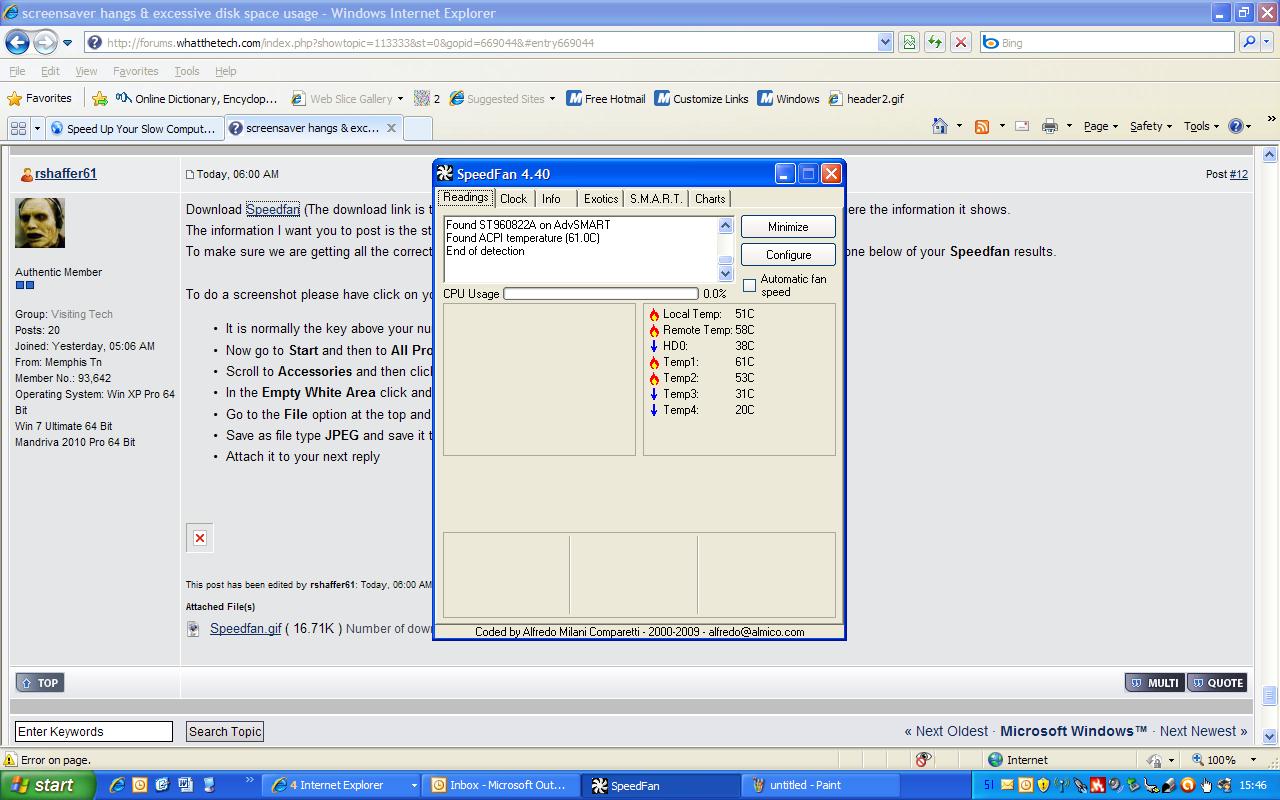Open the Info tab in SpeedFan

[551, 199]
